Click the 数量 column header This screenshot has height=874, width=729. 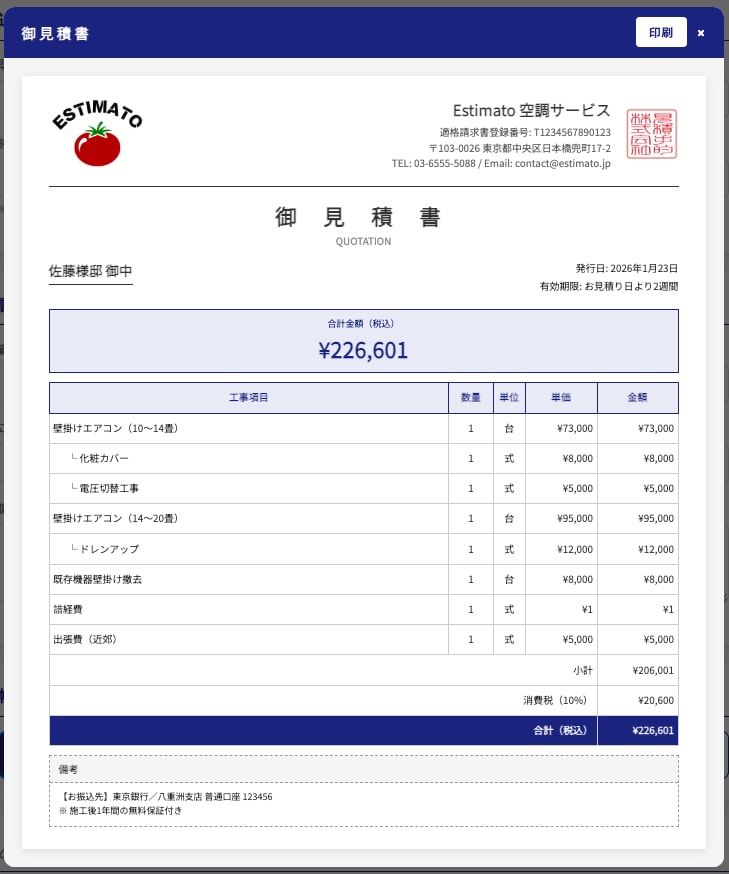click(x=471, y=397)
